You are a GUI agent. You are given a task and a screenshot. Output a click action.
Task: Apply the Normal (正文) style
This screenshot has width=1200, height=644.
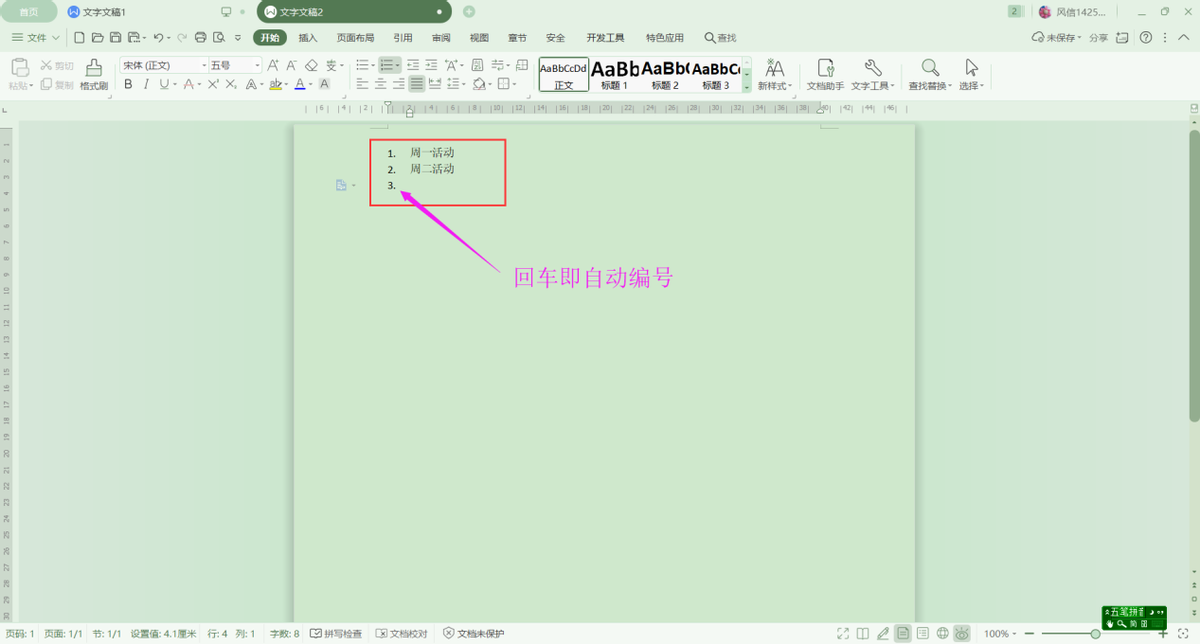tap(563, 74)
